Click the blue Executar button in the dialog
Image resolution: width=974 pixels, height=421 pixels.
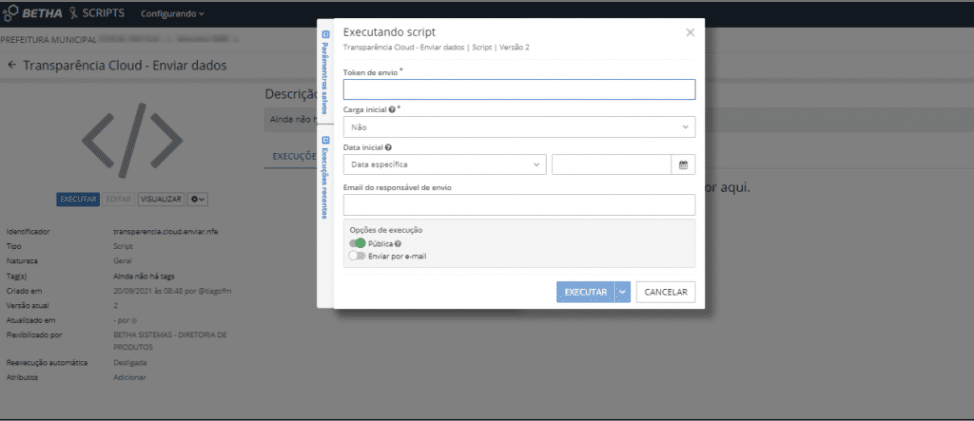(x=585, y=292)
